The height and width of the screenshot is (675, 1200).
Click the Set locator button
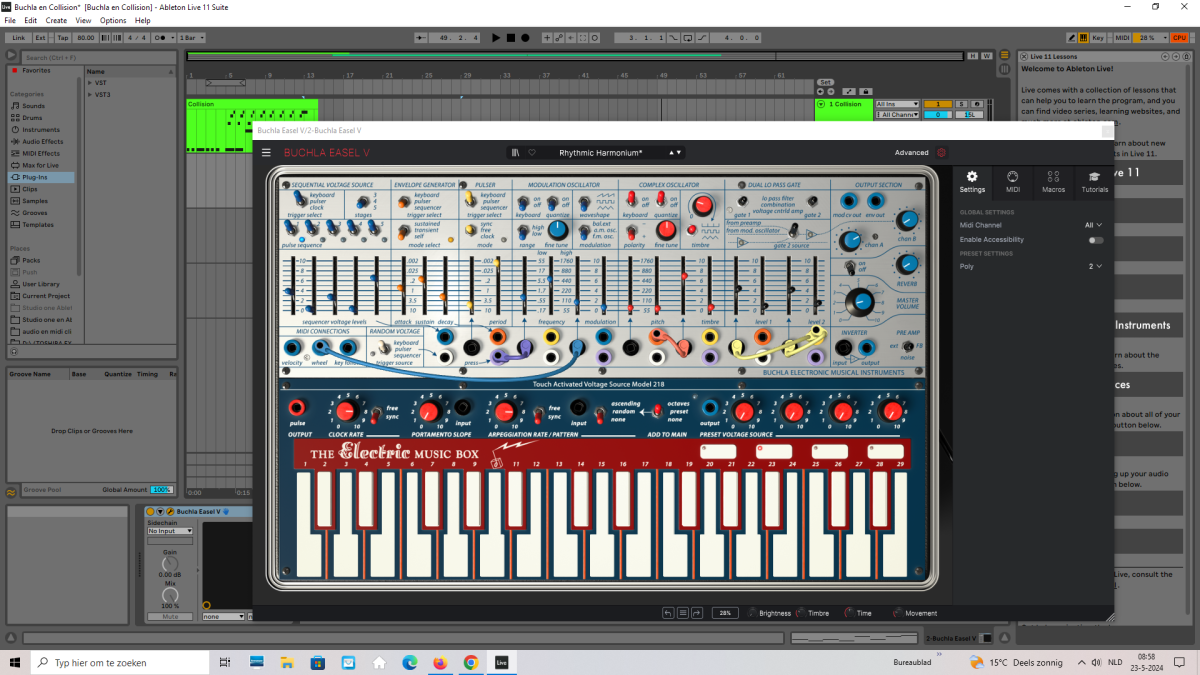pyautogui.click(x=825, y=82)
